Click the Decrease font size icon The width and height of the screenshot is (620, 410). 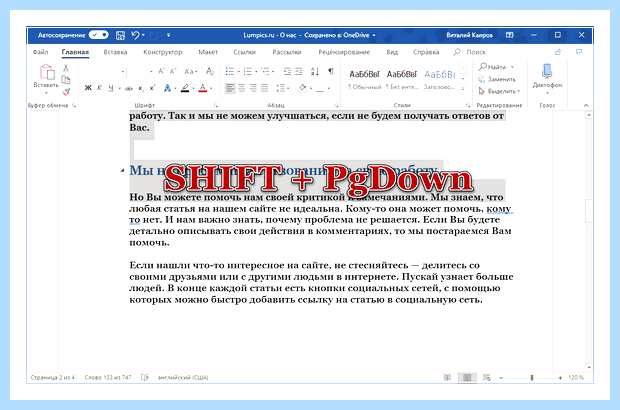point(173,72)
